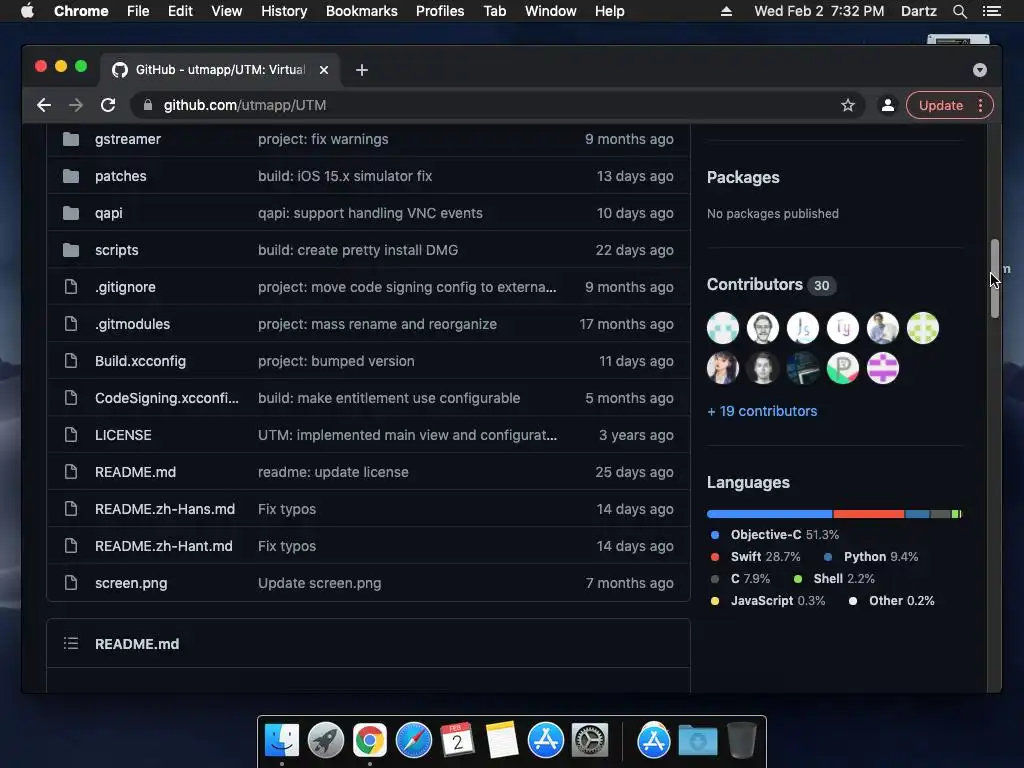The width and height of the screenshot is (1024, 768).
Task: Filter by Swift language
Action: (x=756, y=556)
